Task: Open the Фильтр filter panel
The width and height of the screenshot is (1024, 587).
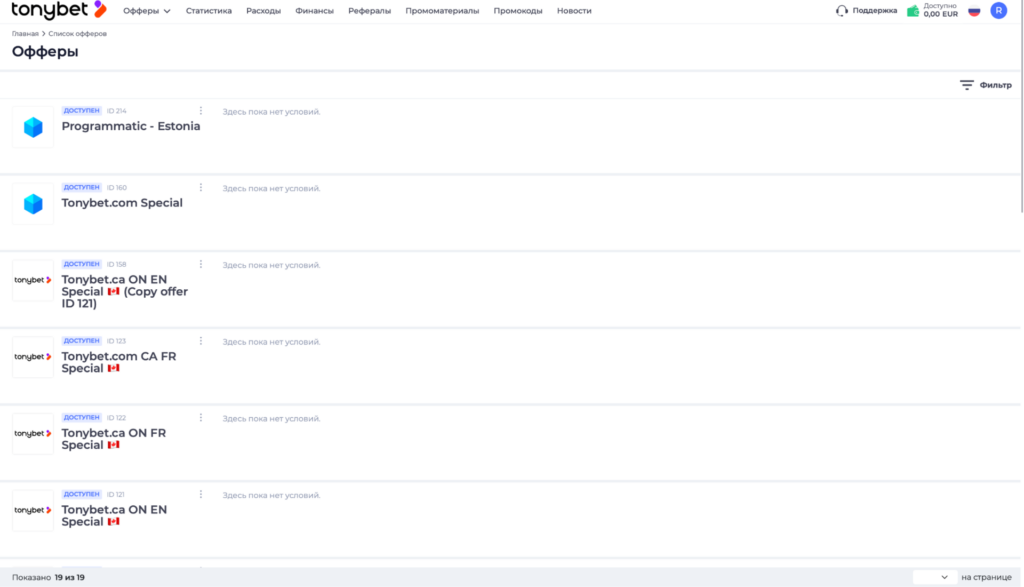Action: (x=985, y=85)
